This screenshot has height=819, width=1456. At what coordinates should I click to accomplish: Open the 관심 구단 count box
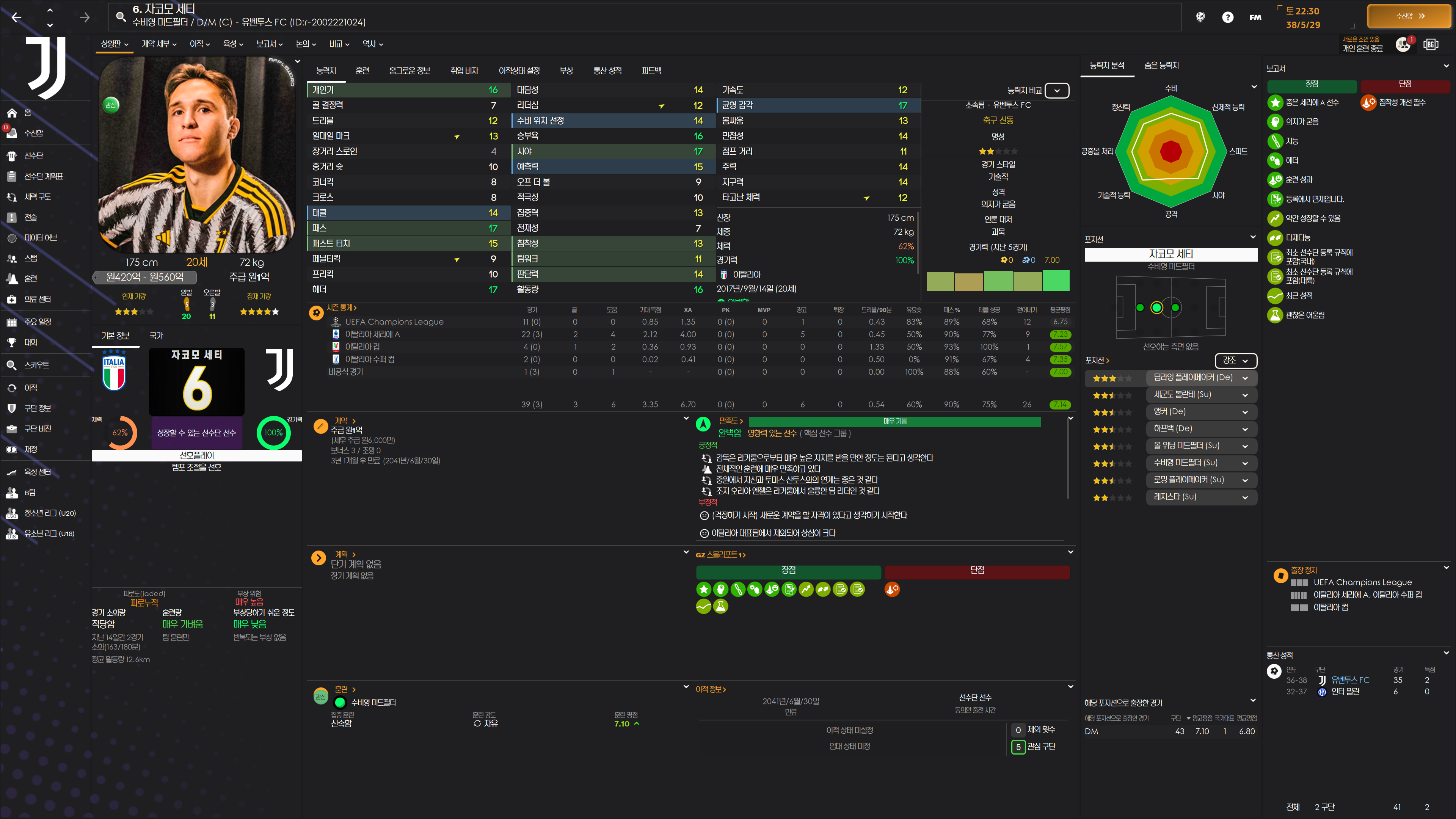click(x=1018, y=747)
